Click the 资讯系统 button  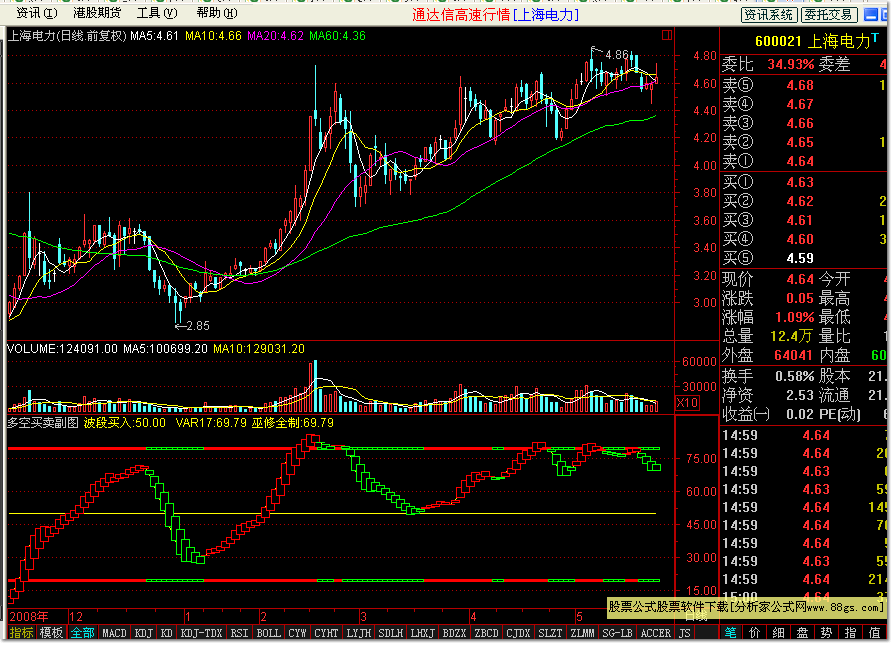click(769, 15)
